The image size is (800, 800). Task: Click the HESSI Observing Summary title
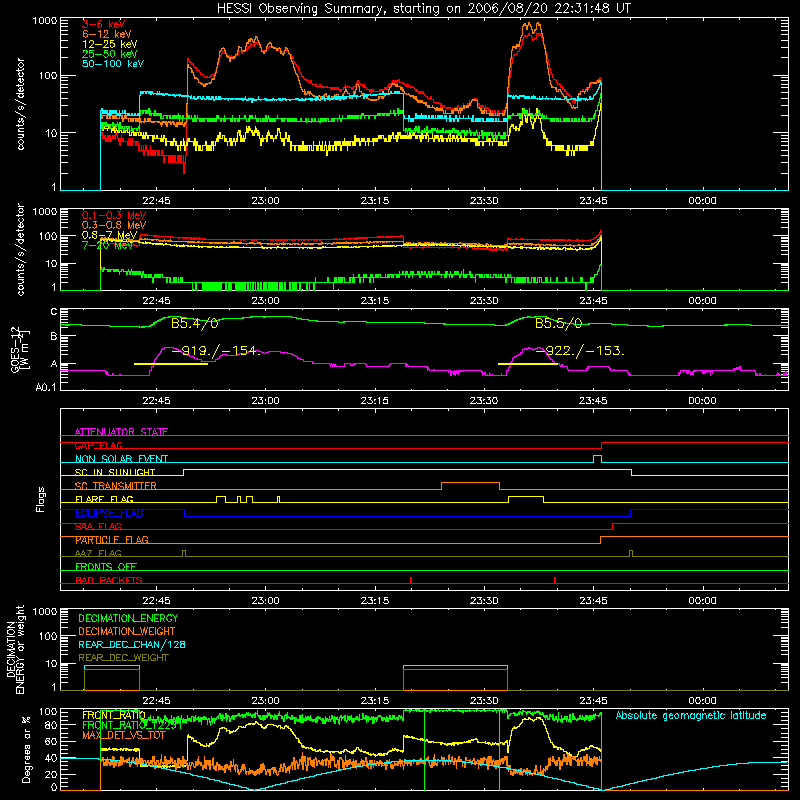tap(423, 9)
